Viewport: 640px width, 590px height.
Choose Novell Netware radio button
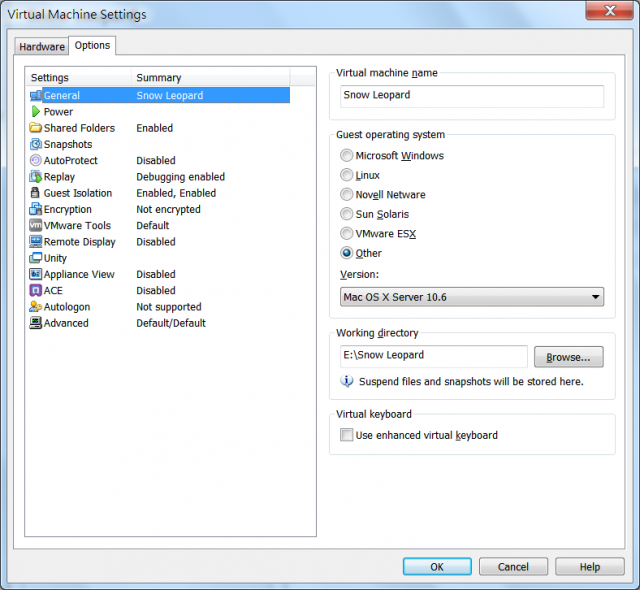point(347,194)
